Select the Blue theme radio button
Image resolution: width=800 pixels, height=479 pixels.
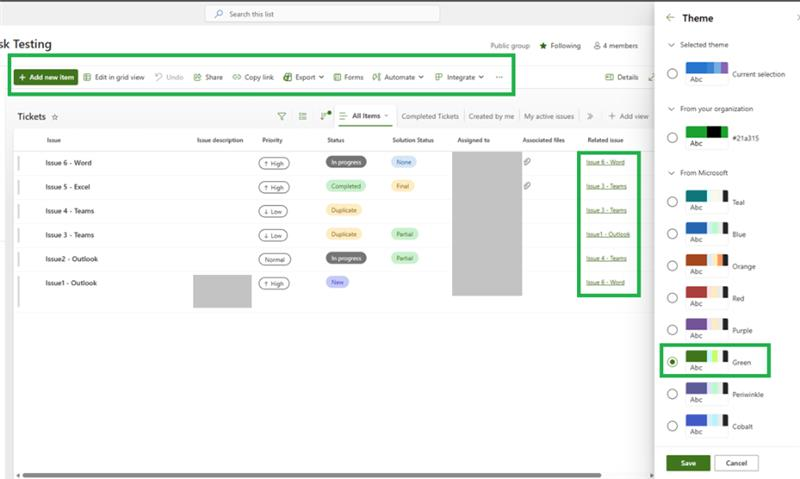point(672,234)
